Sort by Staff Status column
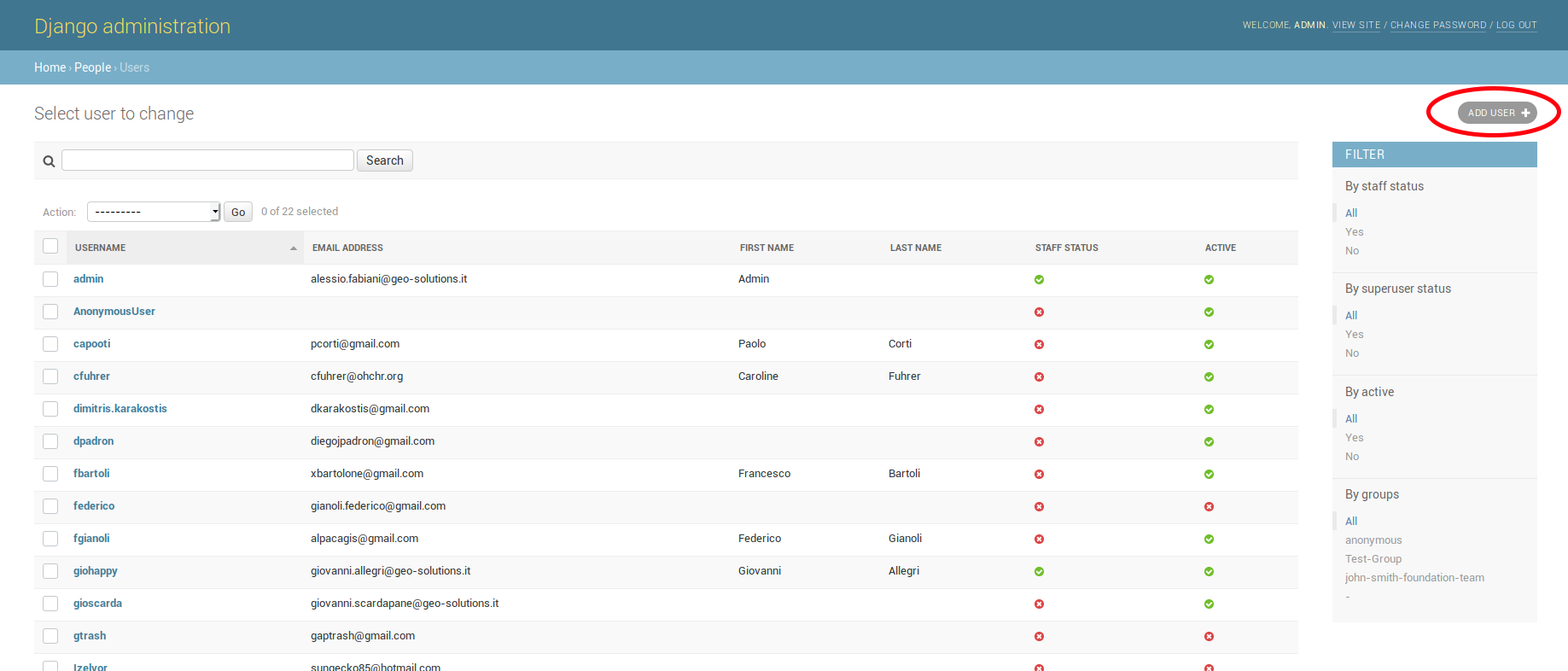Viewport: 1568px width, 671px height. (1066, 248)
